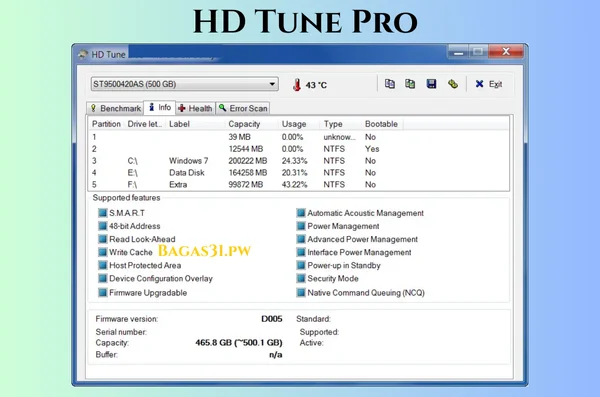Sort by the Capacity column header
This screenshot has width=600, height=397.
[252, 124]
